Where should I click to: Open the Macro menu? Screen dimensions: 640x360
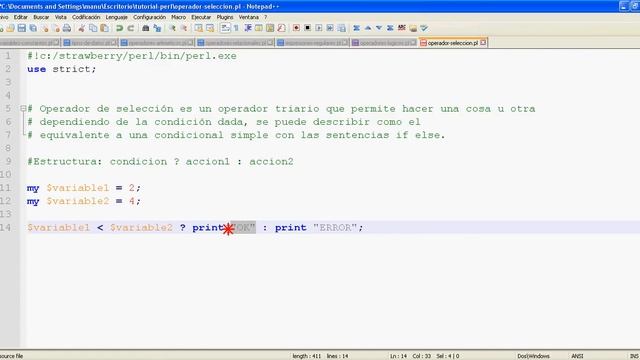(x=178, y=17)
